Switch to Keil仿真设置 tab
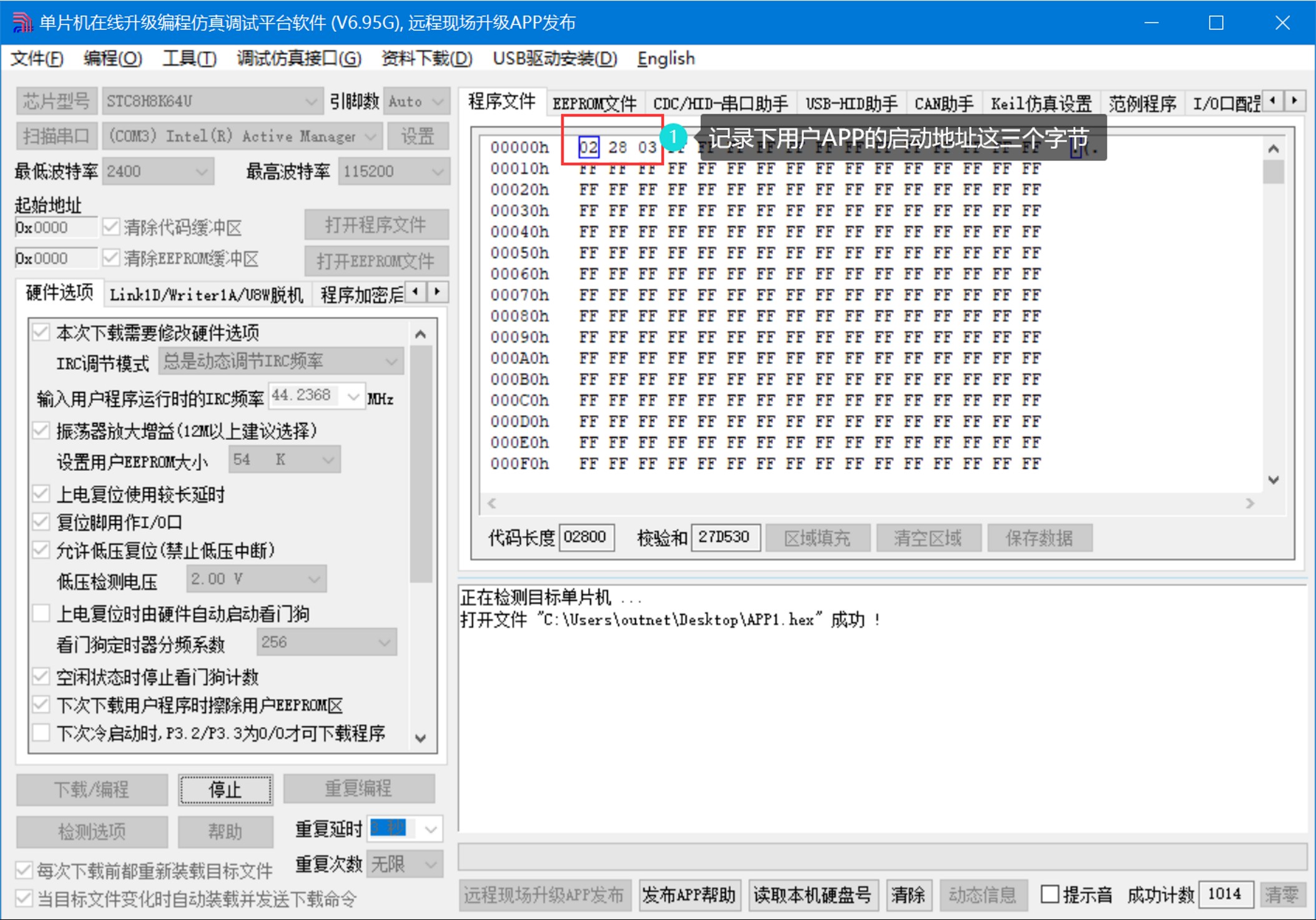 pyautogui.click(x=1041, y=103)
